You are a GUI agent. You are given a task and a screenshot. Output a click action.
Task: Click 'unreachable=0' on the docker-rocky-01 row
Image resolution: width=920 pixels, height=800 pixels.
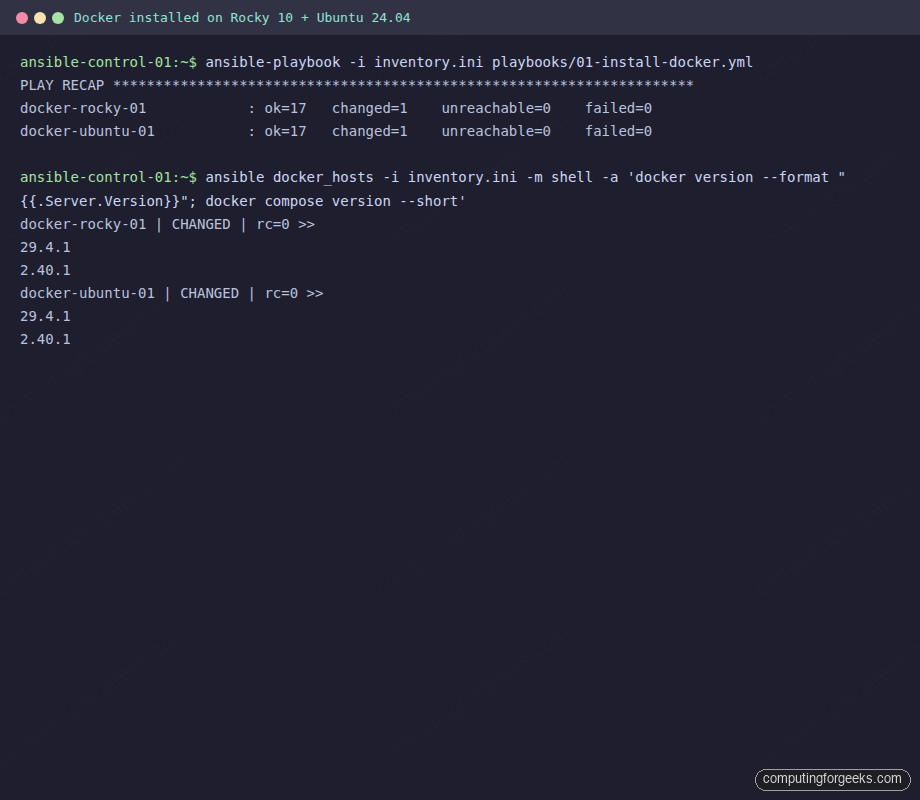point(496,108)
